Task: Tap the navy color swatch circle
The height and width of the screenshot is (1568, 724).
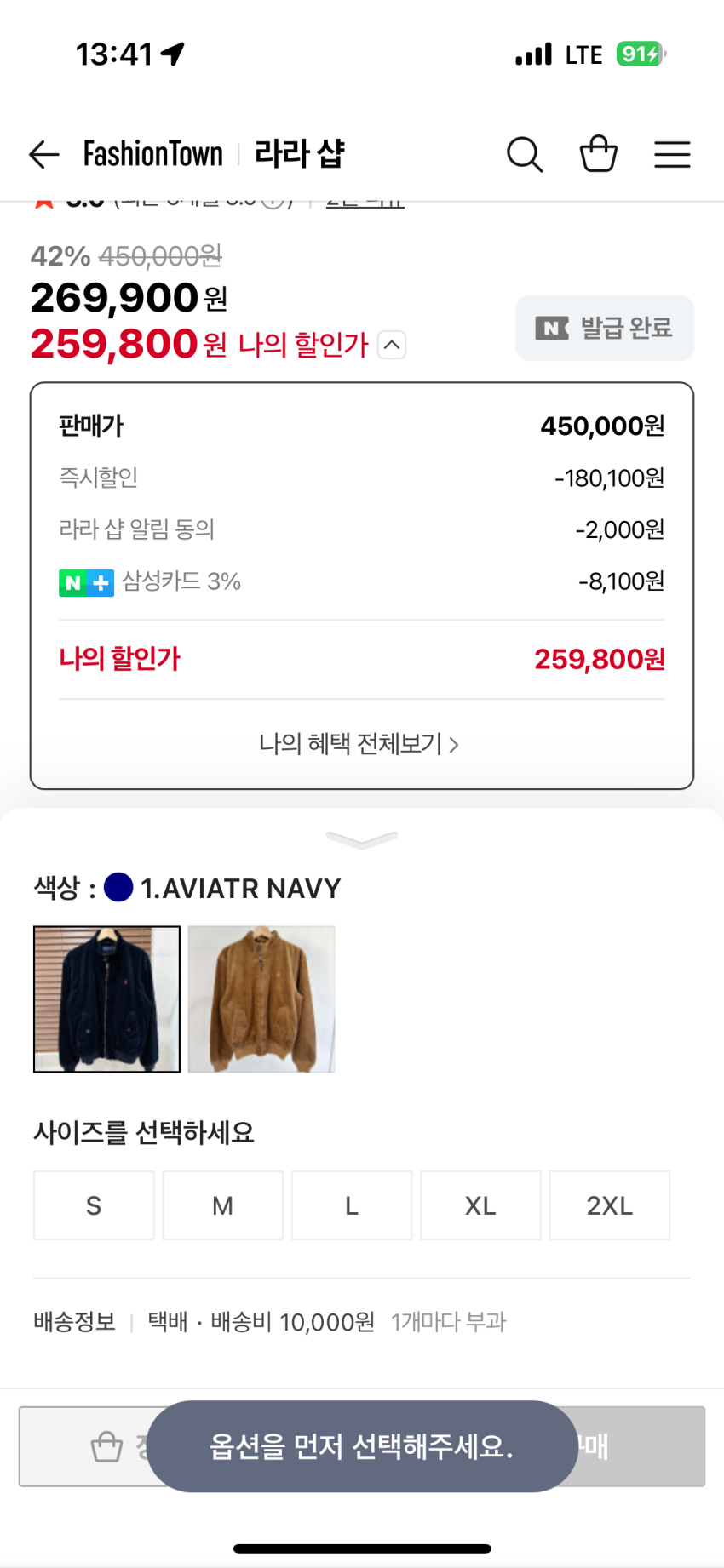Action: pyautogui.click(x=118, y=888)
